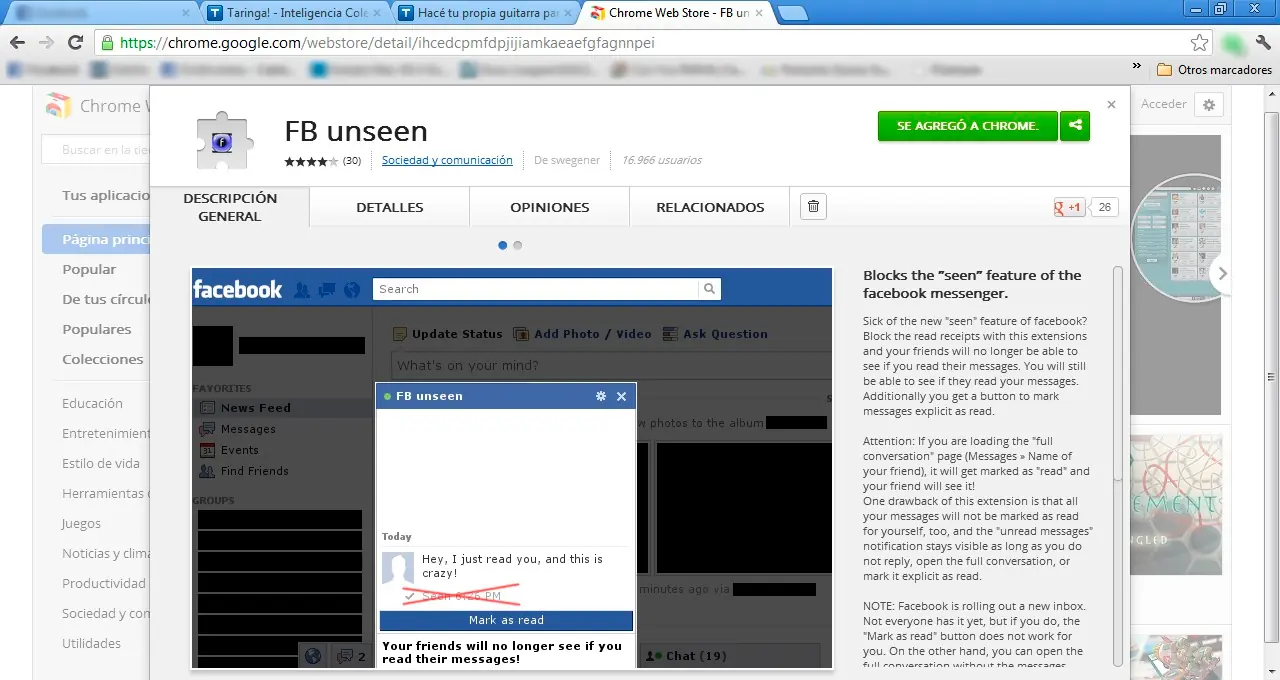Click the Se agregó a Chrome button

click(x=967, y=126)
